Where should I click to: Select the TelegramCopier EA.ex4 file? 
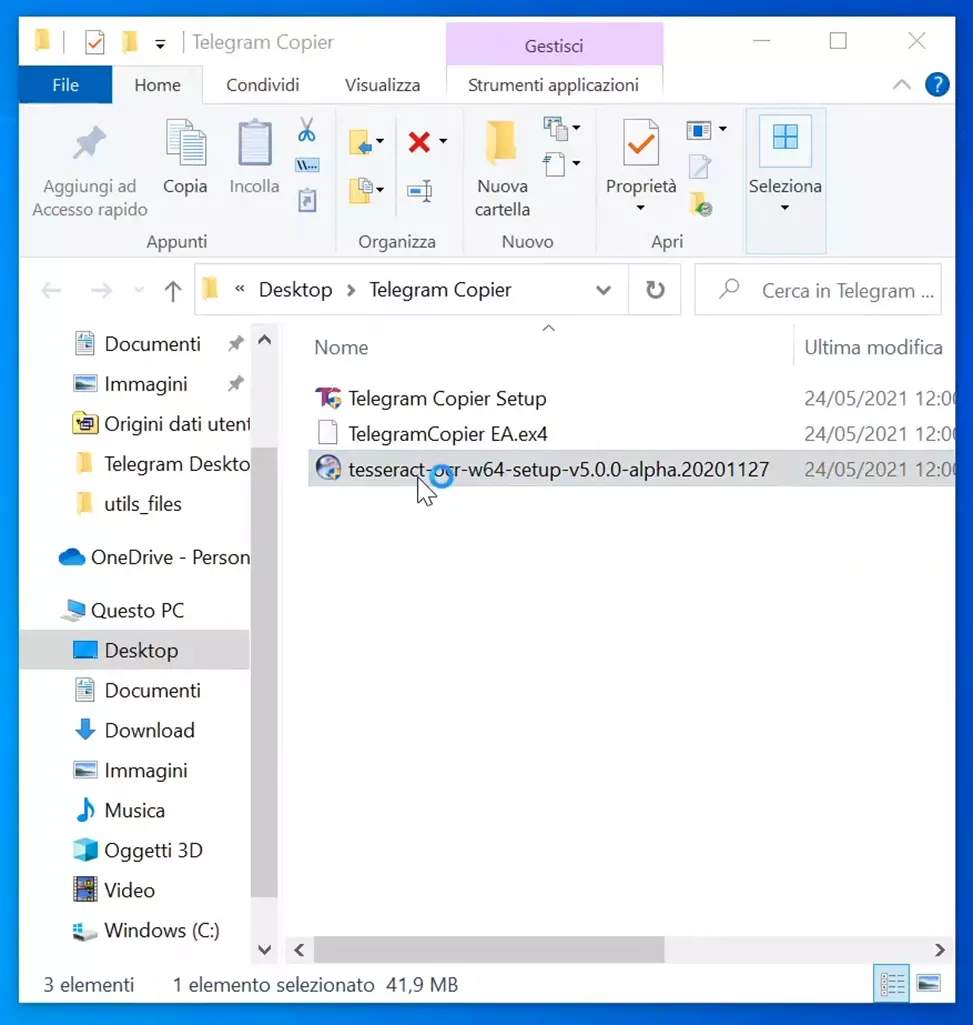click(x=448, y=433)
